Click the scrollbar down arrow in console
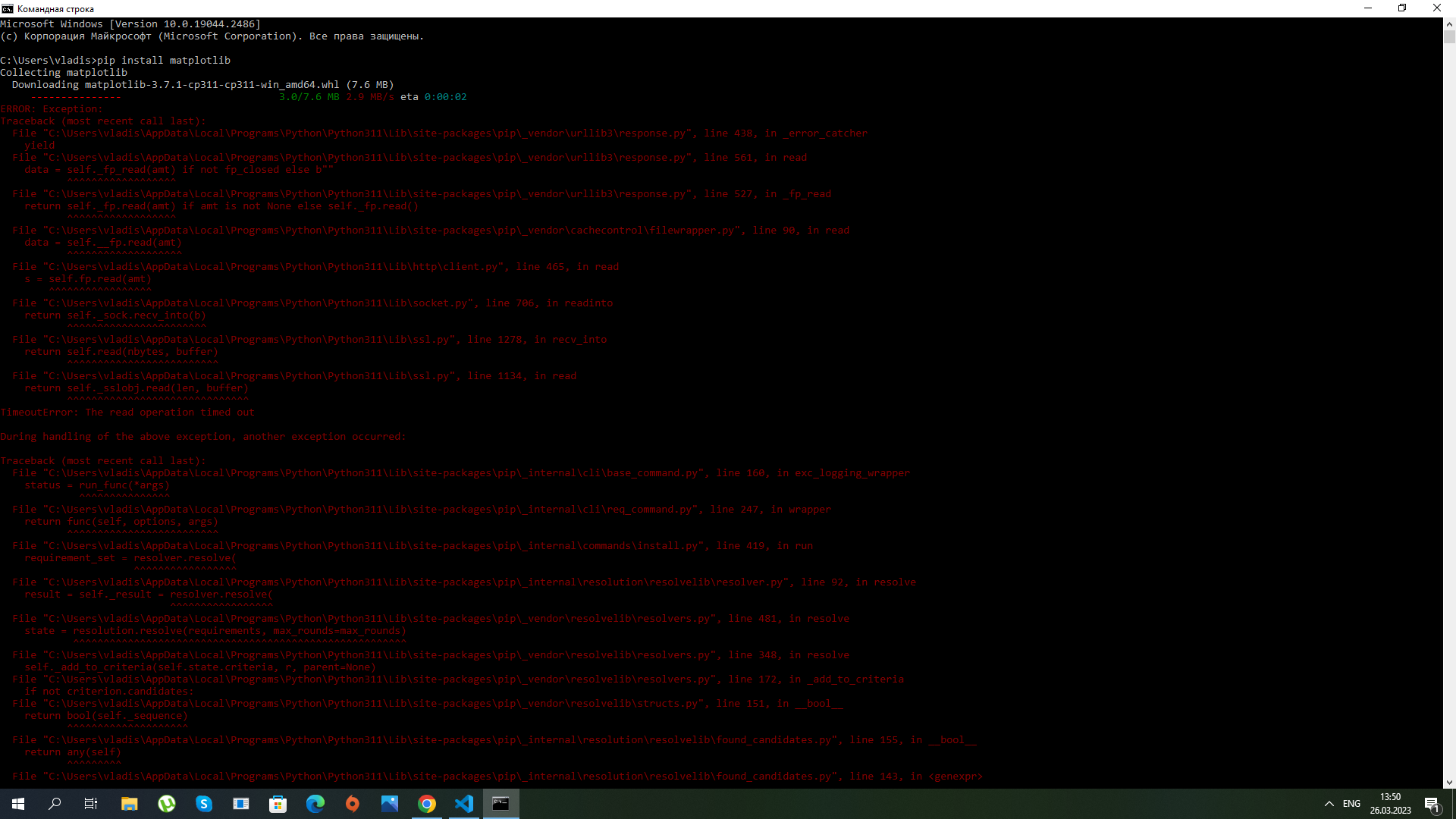1456x819 pixels. click(1449, 783)
